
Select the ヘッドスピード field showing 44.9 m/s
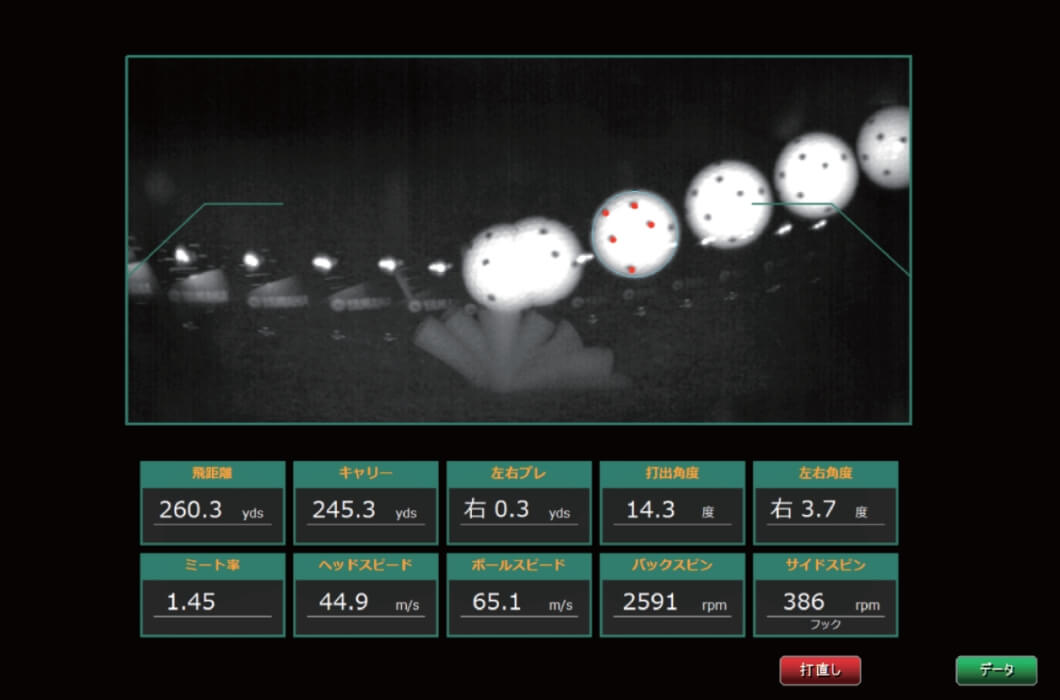click(365, 603)
